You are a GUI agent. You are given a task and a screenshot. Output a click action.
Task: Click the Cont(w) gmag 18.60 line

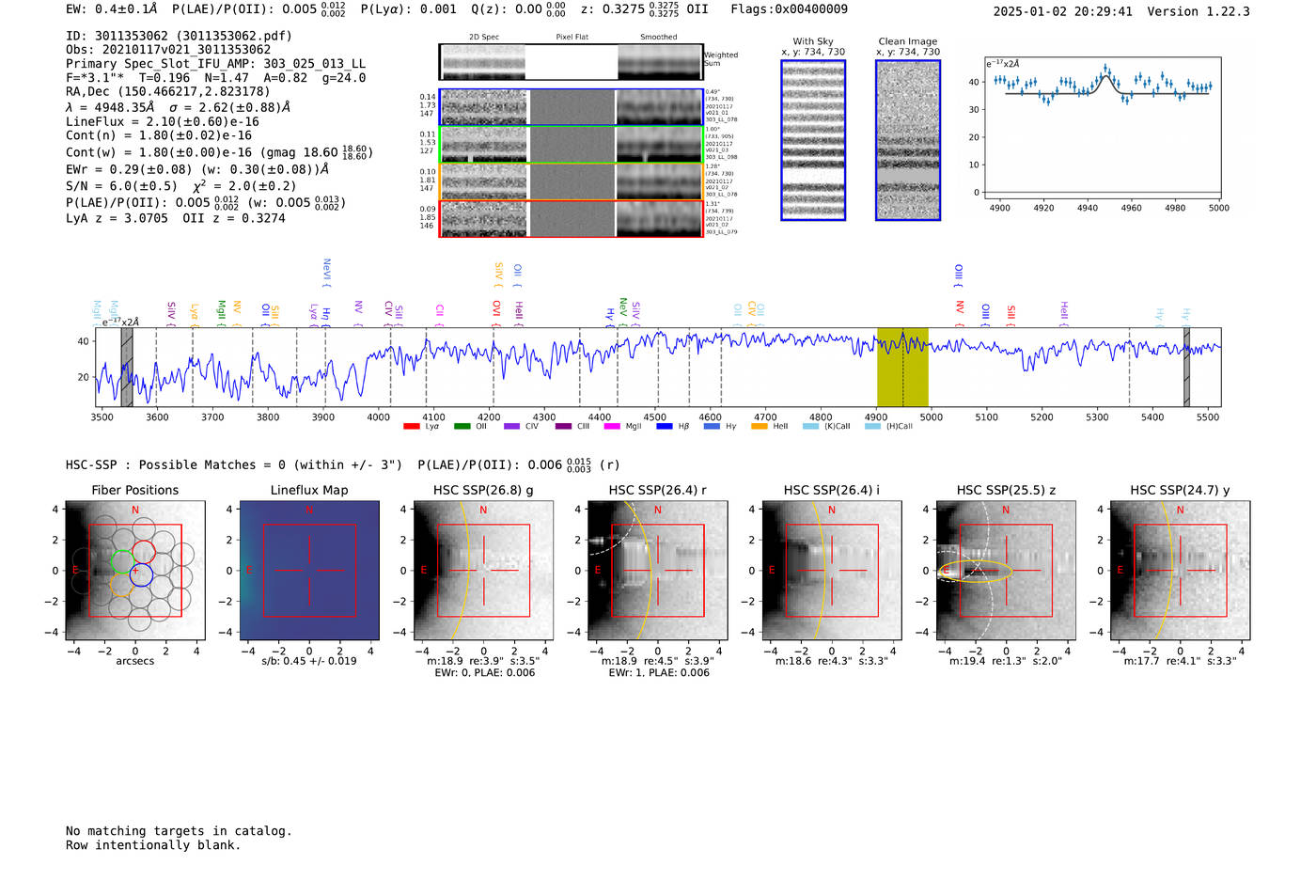tap(219, 151)
